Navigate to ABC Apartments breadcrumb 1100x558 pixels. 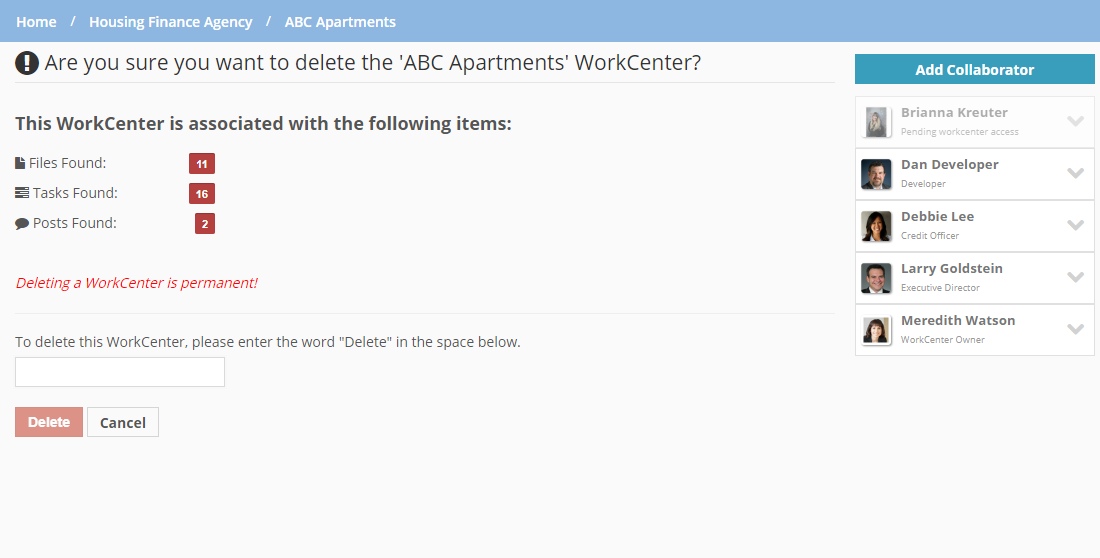click(340, 21)
